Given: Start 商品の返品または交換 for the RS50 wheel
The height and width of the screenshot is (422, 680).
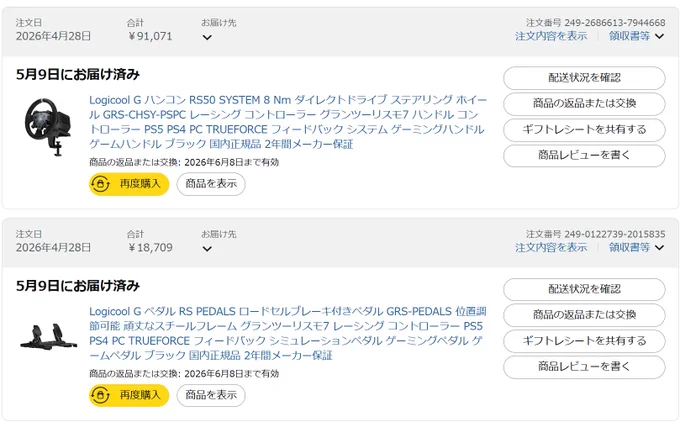Looking at the screenshot, I should (584, 104).
